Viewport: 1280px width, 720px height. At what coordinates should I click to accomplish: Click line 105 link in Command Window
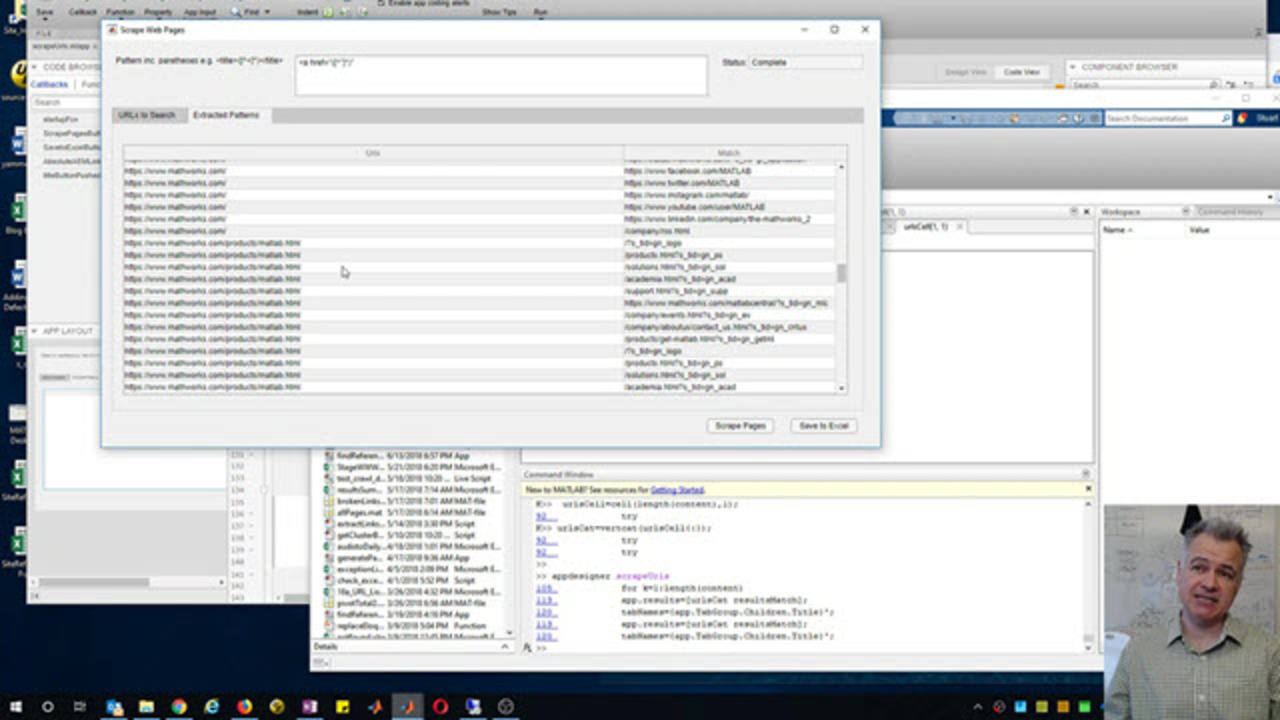pos(545,588)
